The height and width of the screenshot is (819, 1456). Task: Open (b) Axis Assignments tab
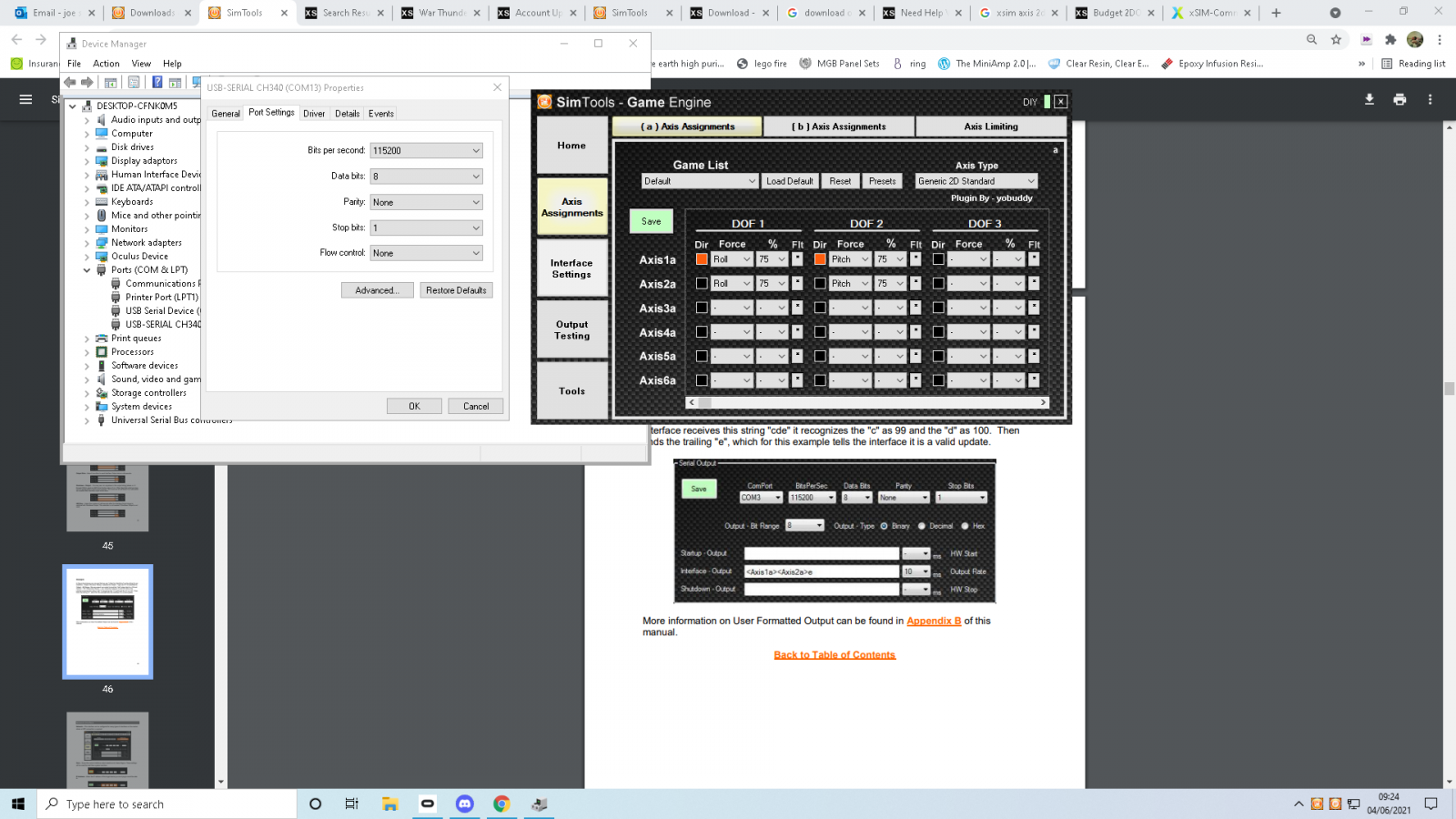[x=839, y=126]
